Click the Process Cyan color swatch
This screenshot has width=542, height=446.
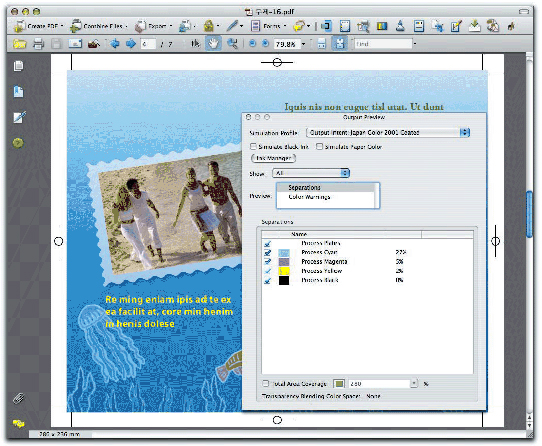pos(284,253)
